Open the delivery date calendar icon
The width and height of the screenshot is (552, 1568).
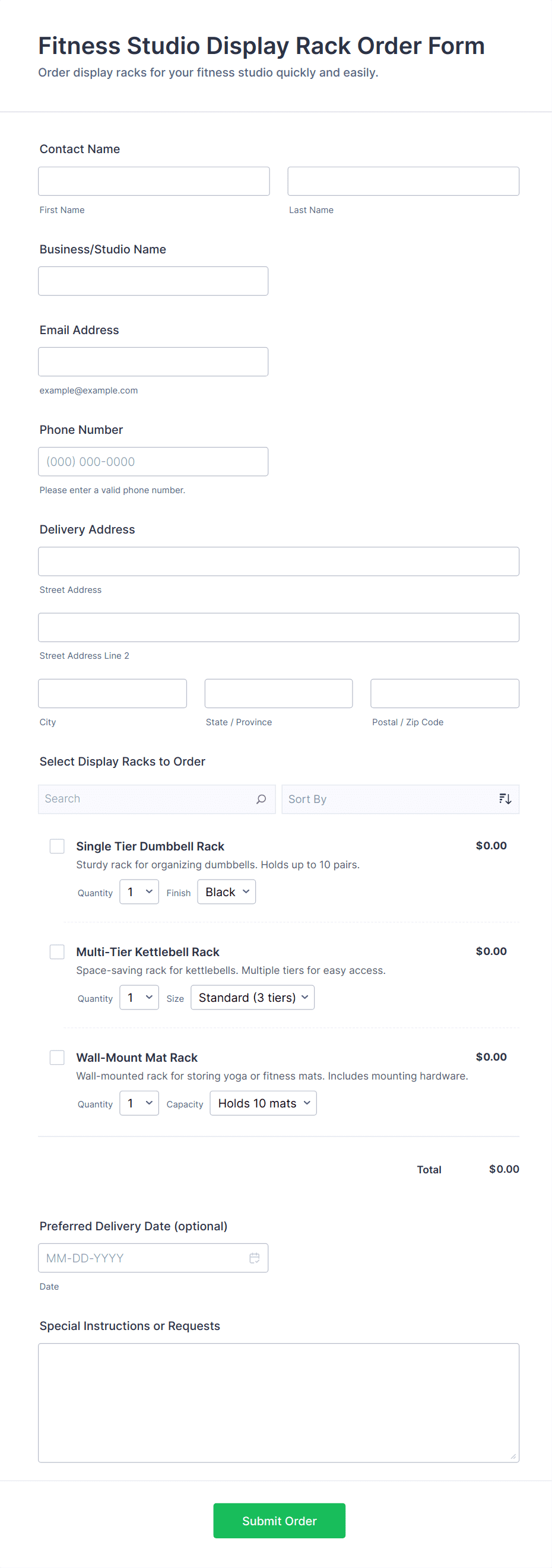click(x=255, y=1258)
